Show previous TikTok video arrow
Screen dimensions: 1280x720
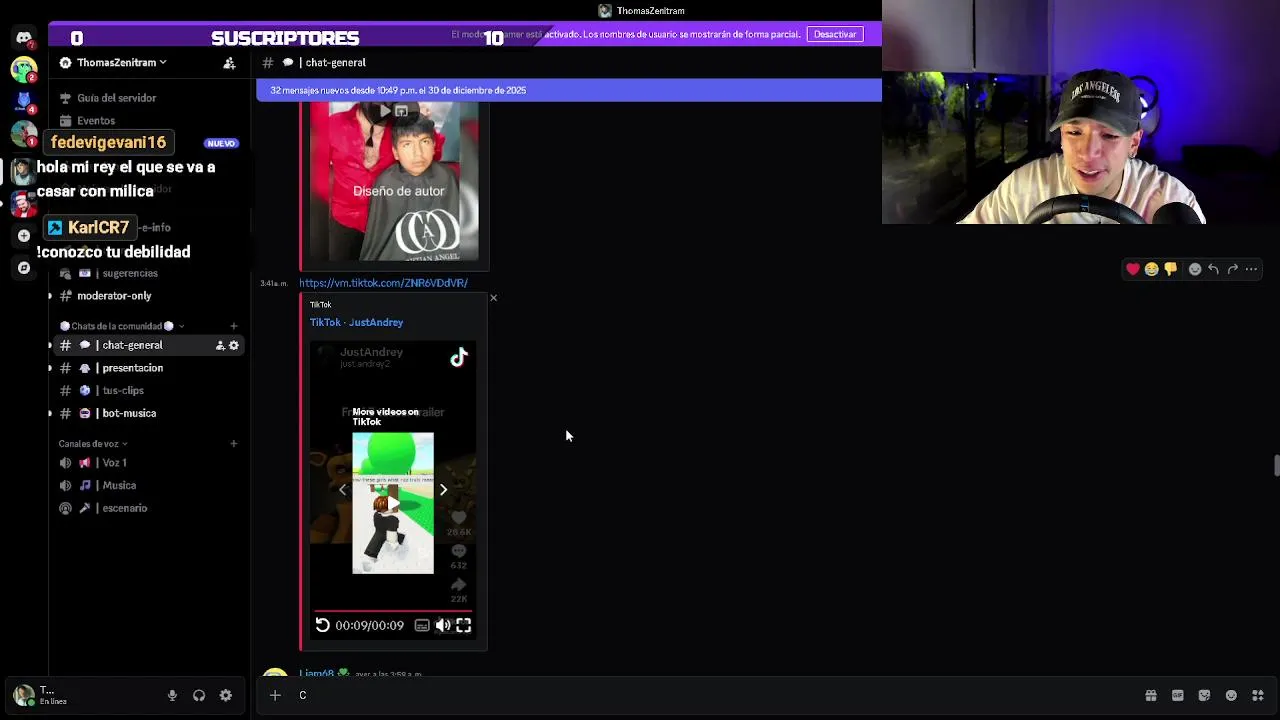tap(342, 490)
